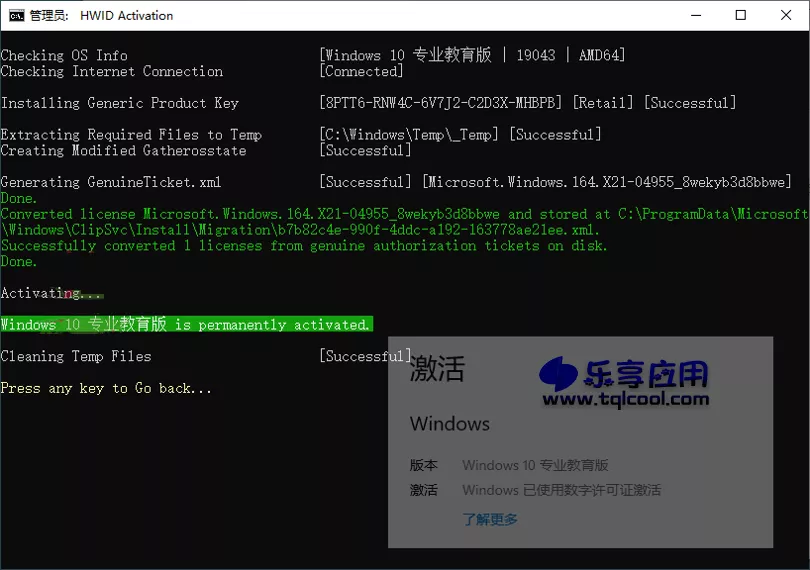Screen dimensions: 810x570
Task: Click the Migration xml path line
Action: point(300,229)
